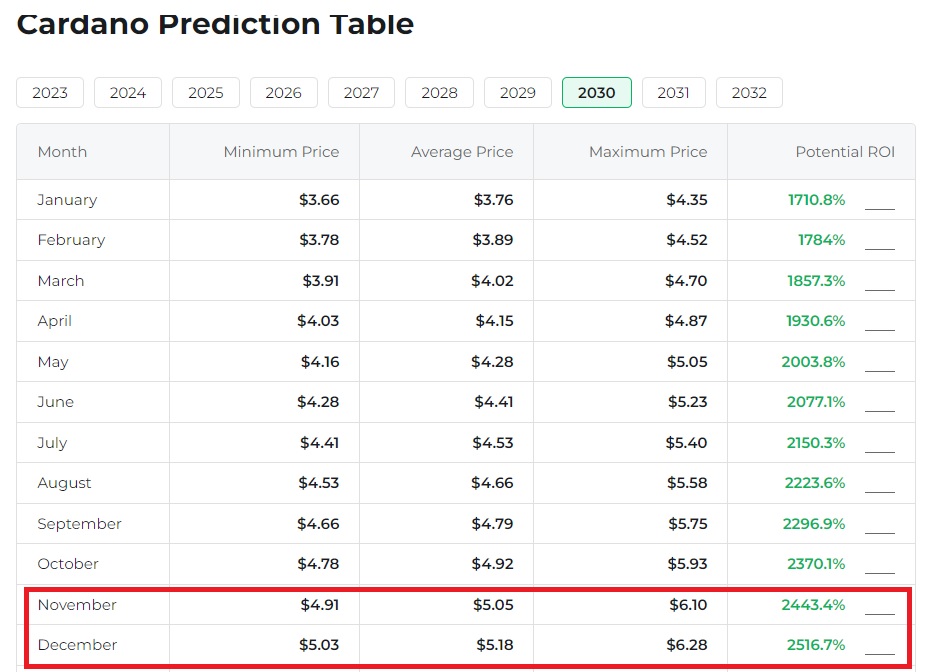Click December's $6.28 maximum price

point(686,645)
